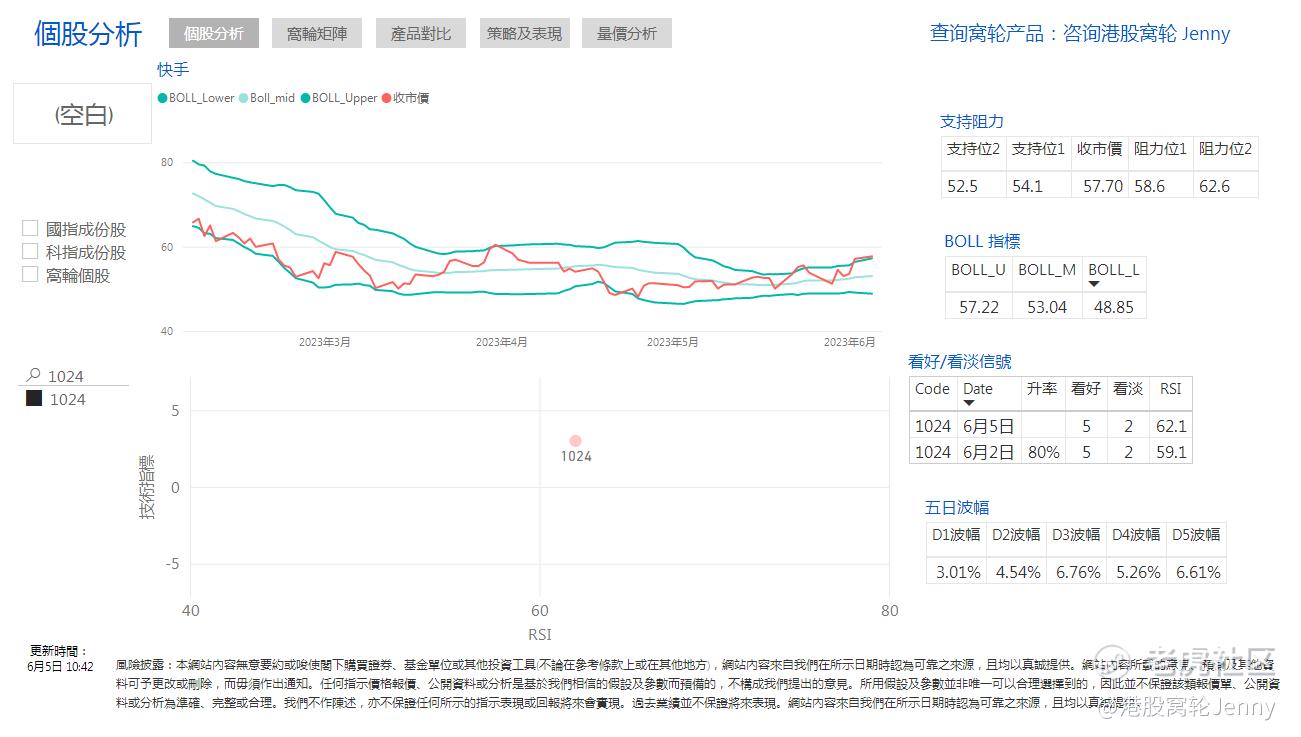Click the D5波幅 value 6.61%
This screenshot has width=1301, height=737.
point(1198,572)
